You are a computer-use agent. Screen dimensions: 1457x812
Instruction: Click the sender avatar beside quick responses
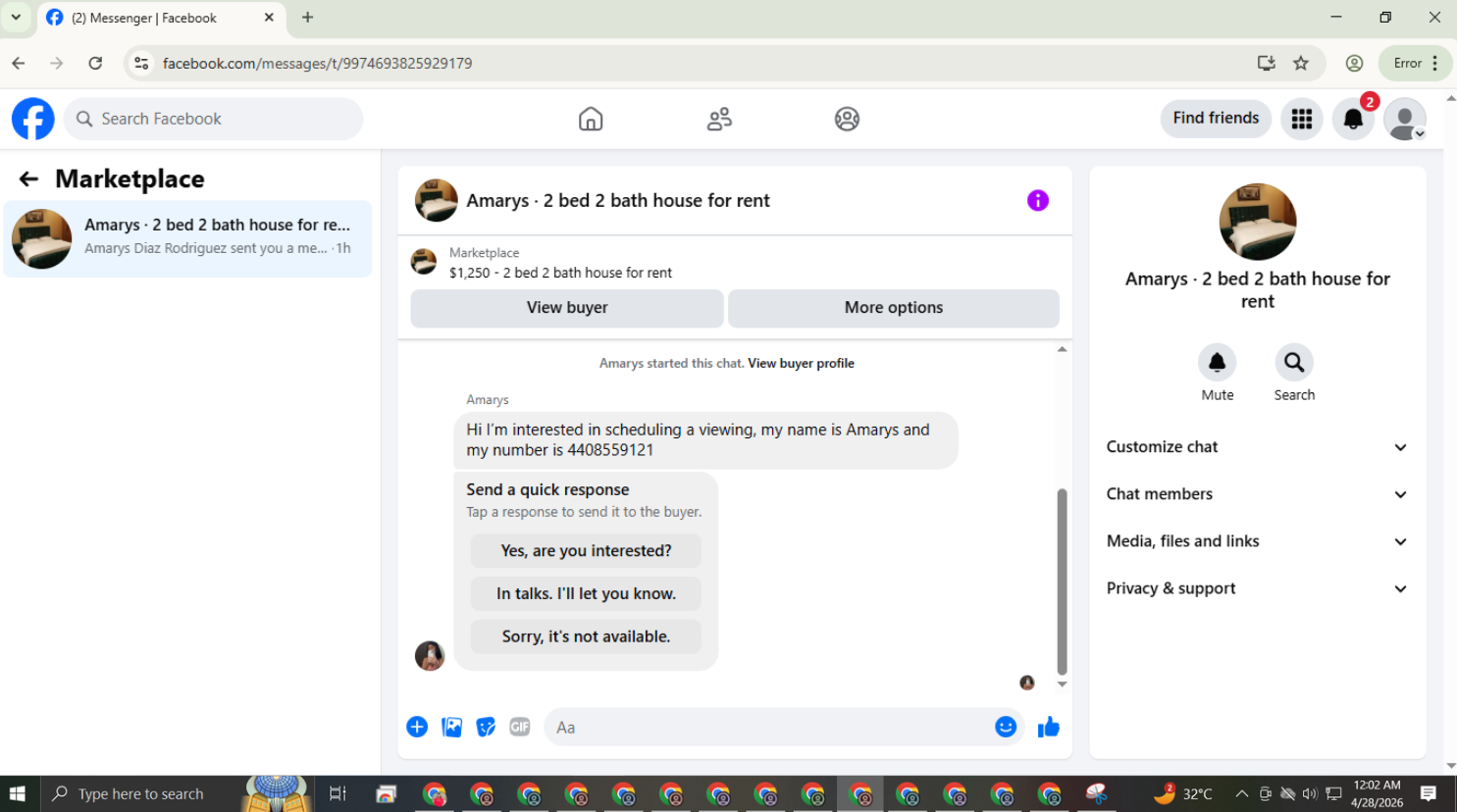point(430,656)
